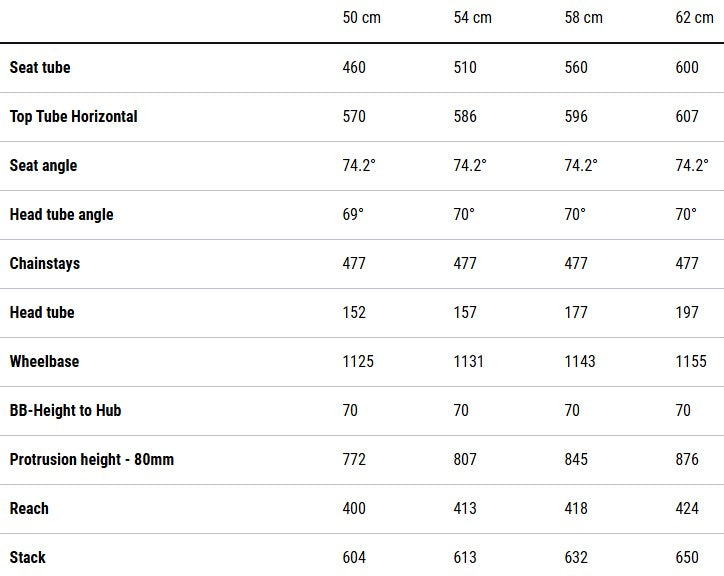The width and height of the screenshot is (724, 576).
Task: Select the 69° head tube angle value
Action: [x=353, y=215]
